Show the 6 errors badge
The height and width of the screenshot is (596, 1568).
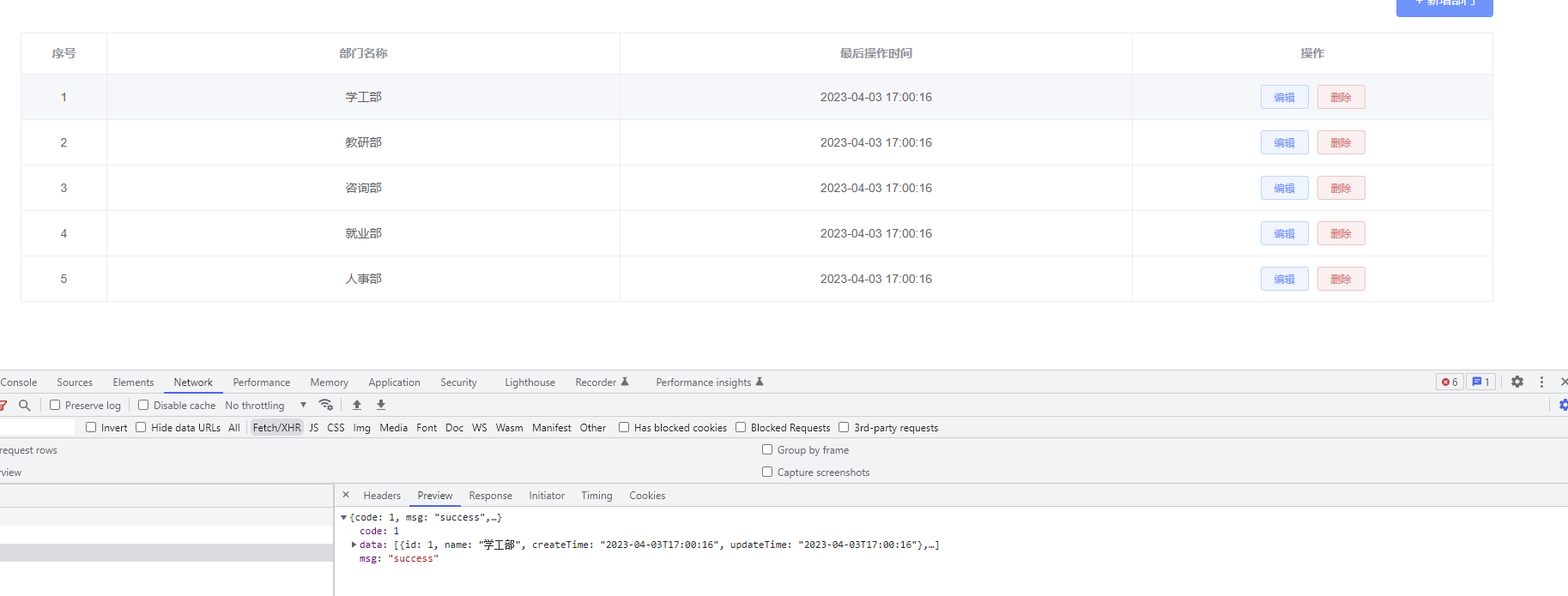pos(1450,382)
